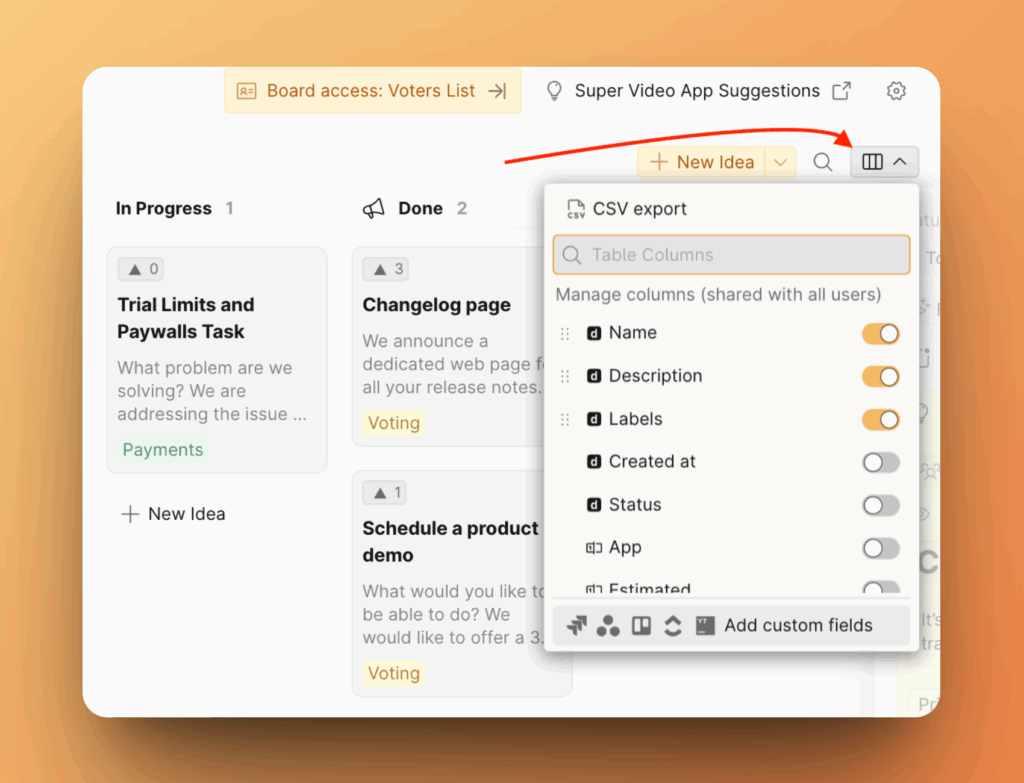Click the columns layout icon

(872, 162)
